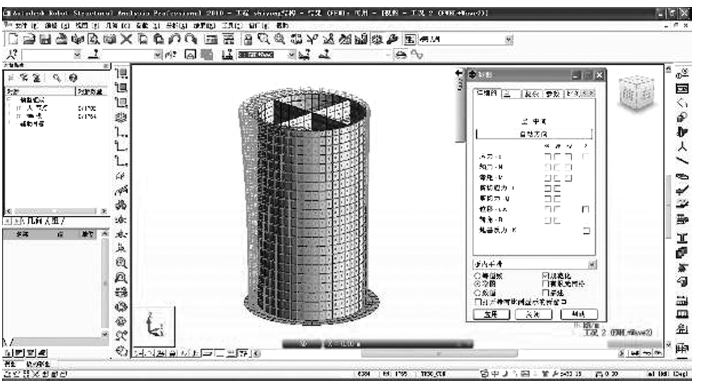Toggle the checked checkbox beside radio buttons
Viewport: 701px width, 388px height.
pyautogui.click(x=545, y=275)
